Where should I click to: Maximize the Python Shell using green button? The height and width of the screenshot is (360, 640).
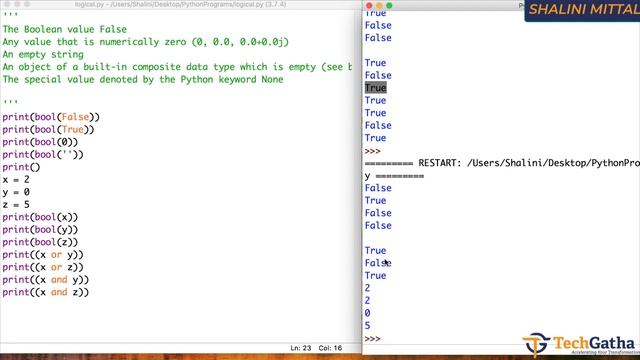point(389,5)
